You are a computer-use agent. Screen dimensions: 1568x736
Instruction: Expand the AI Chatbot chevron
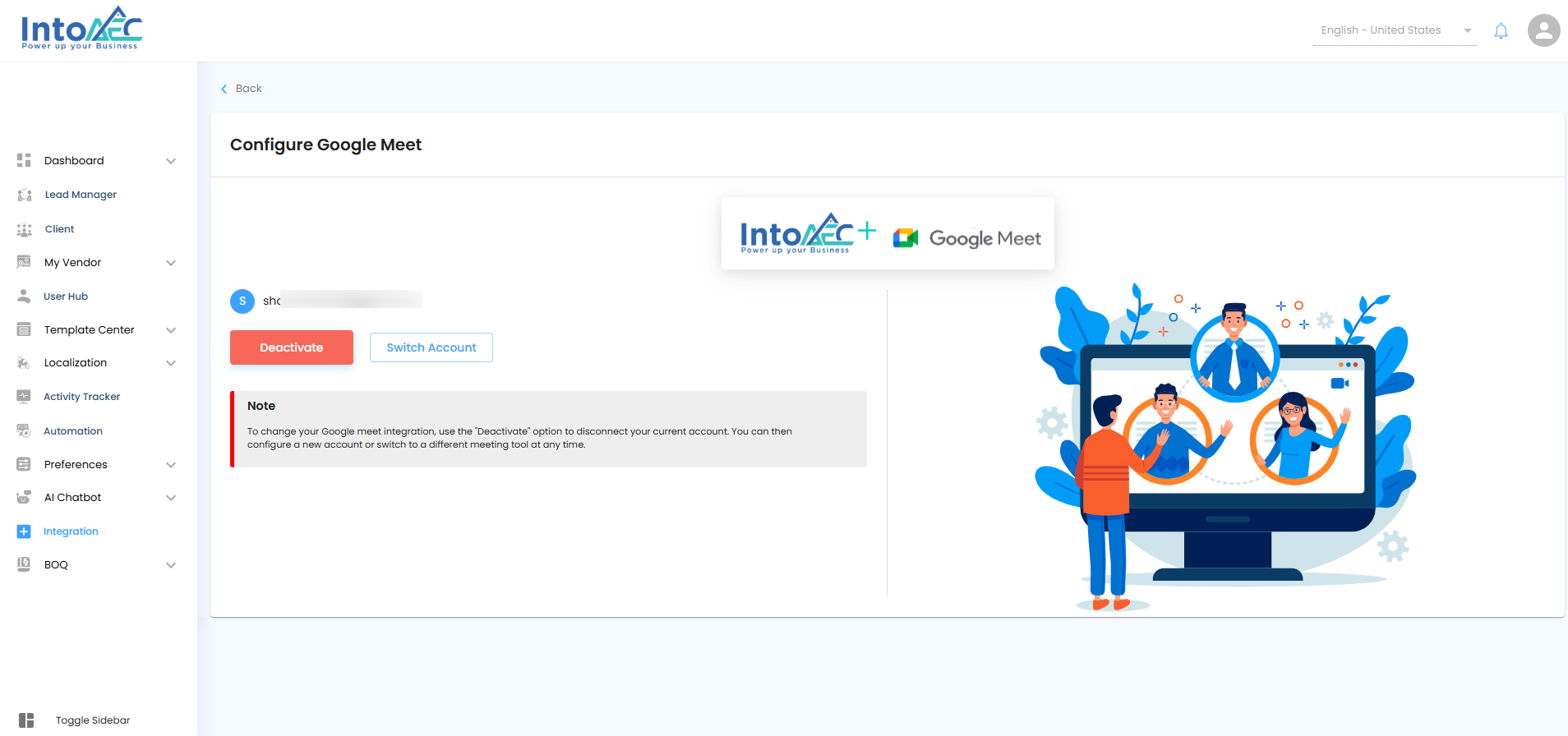[171, 498]
